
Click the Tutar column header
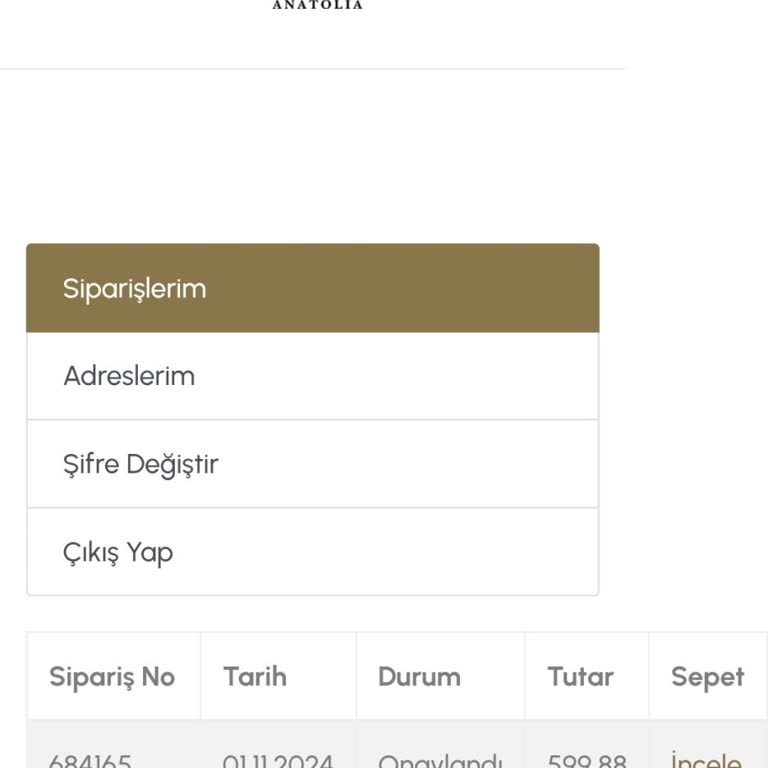click(581, 677)
